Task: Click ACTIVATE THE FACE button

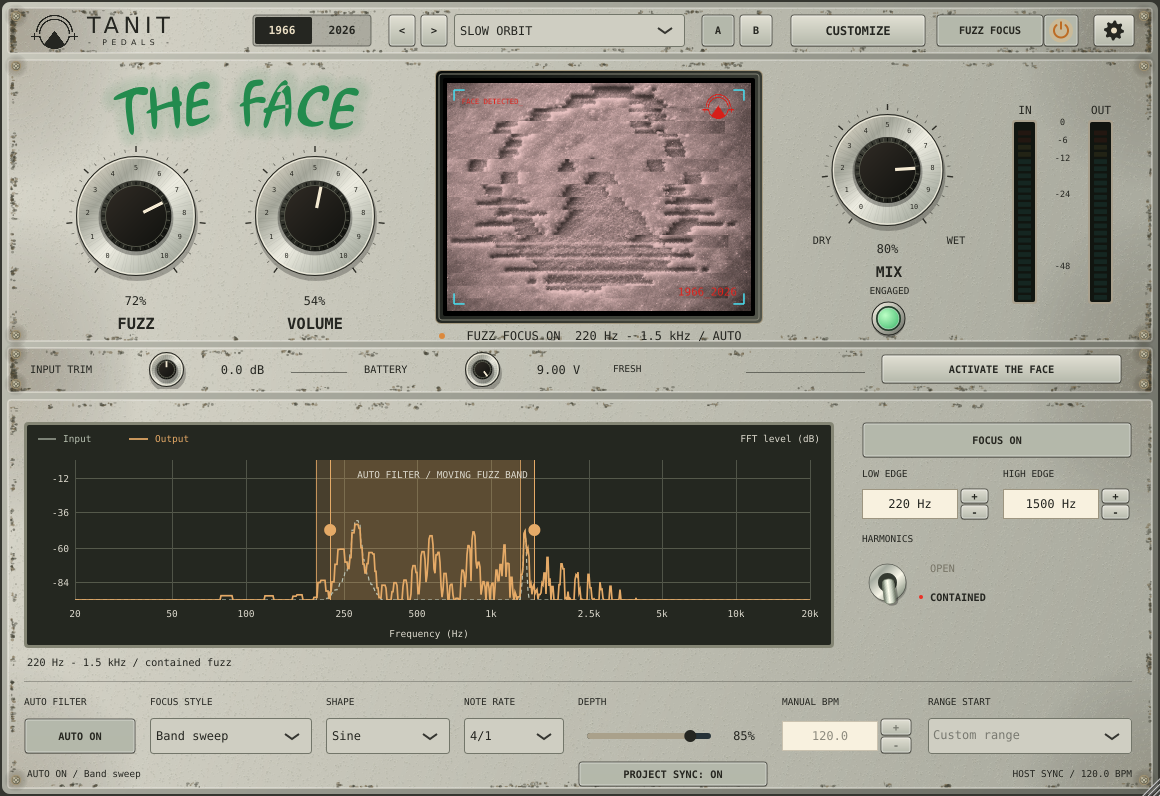Action: pyautogui.click(x=1001, y=369)
